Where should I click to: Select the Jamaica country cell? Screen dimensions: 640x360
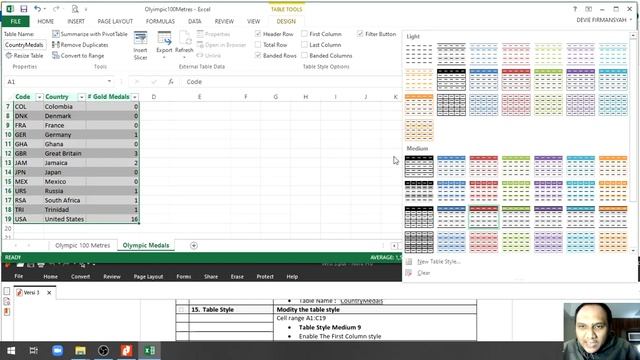tap(64, 163)
